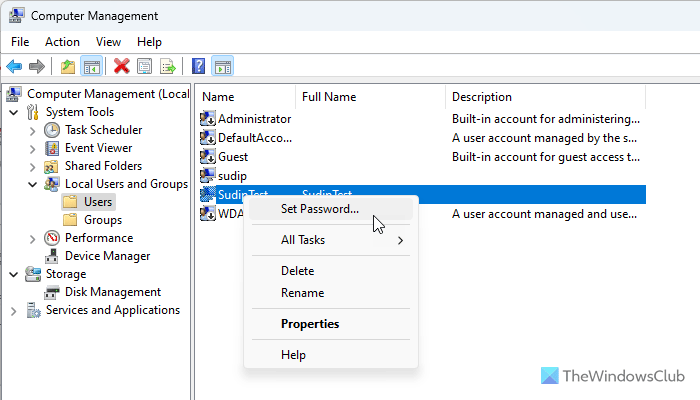Click the blue Help toolbar icon
Viewport: 700px width, 400px height.
198,66
